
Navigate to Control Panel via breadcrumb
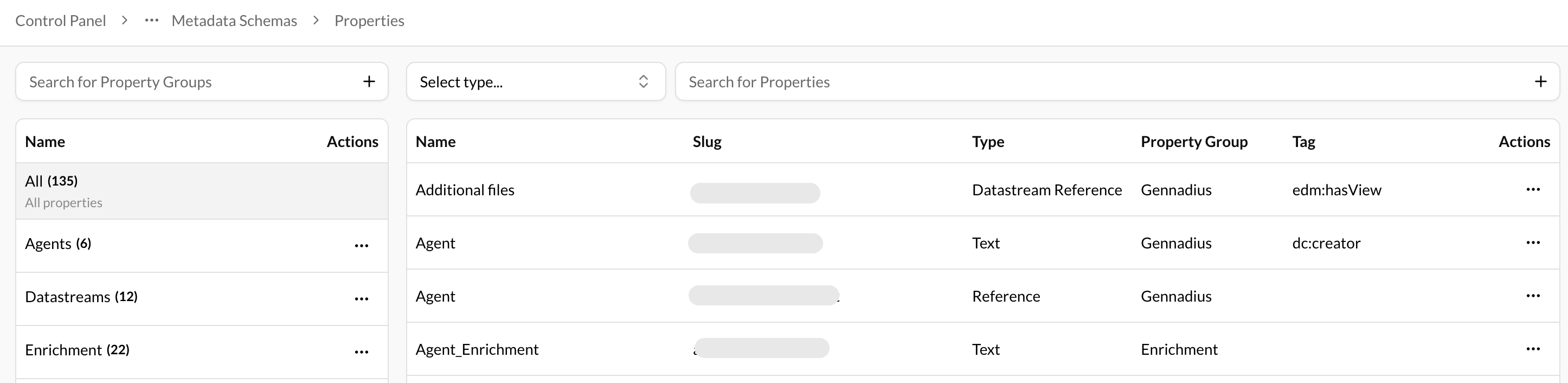click(60, 20)
